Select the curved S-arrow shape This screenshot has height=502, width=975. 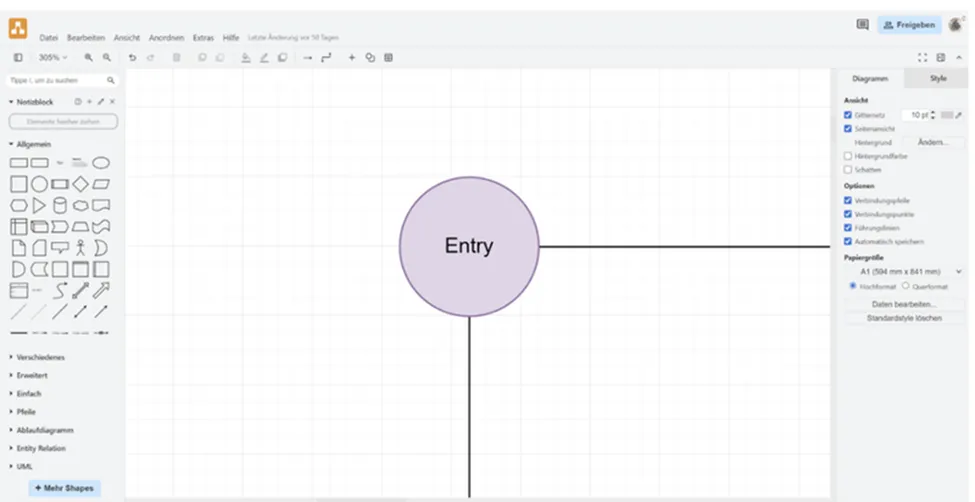60,291
